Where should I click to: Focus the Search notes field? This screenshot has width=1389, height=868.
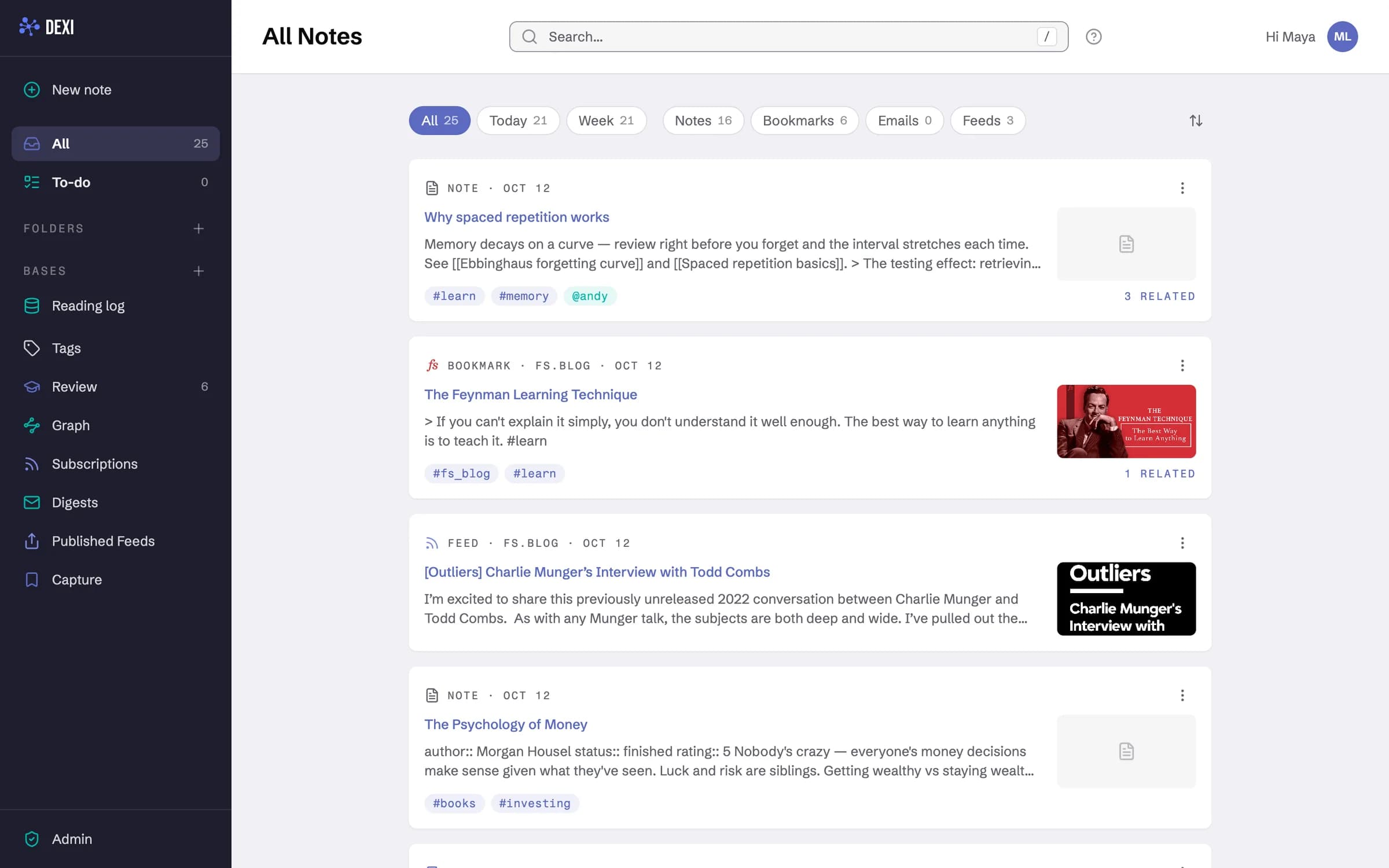pyautogui.click(x=788, y=36)
